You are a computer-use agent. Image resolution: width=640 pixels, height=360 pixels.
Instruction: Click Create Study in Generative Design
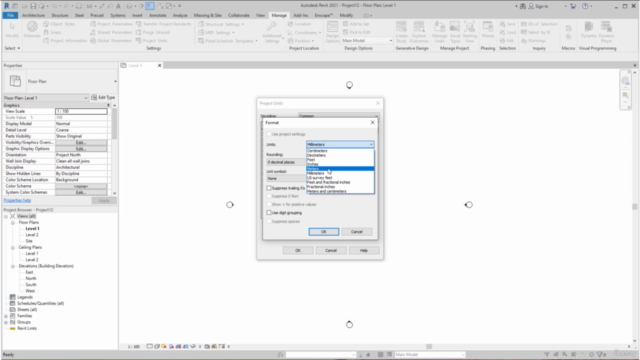(x=402, y=32)
